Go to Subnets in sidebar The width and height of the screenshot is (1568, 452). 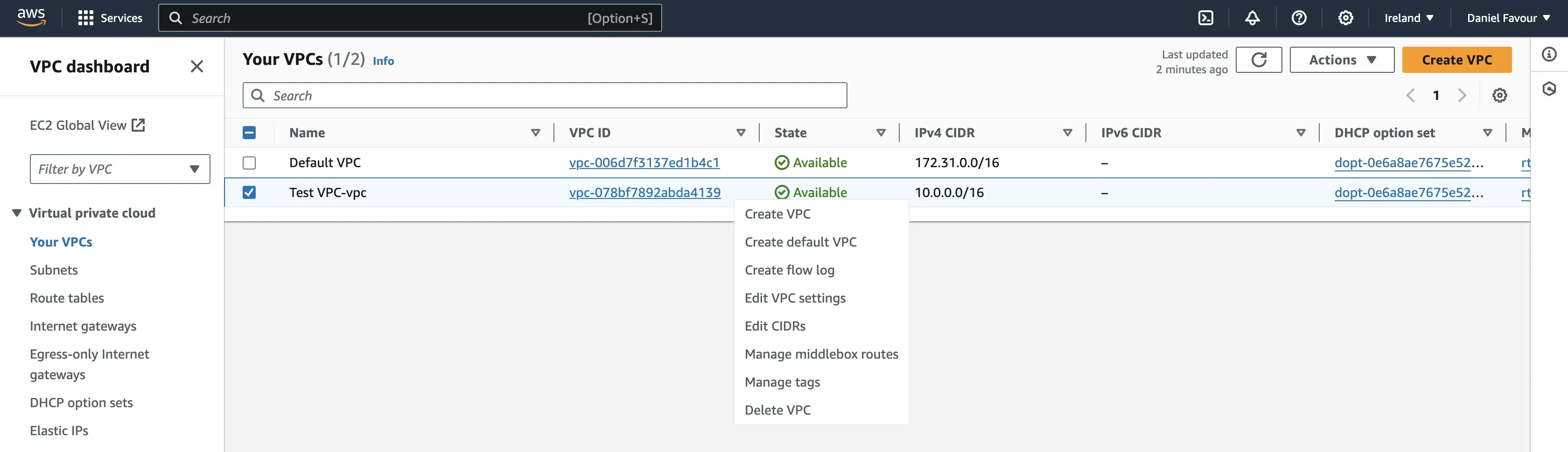coord(54,270)
